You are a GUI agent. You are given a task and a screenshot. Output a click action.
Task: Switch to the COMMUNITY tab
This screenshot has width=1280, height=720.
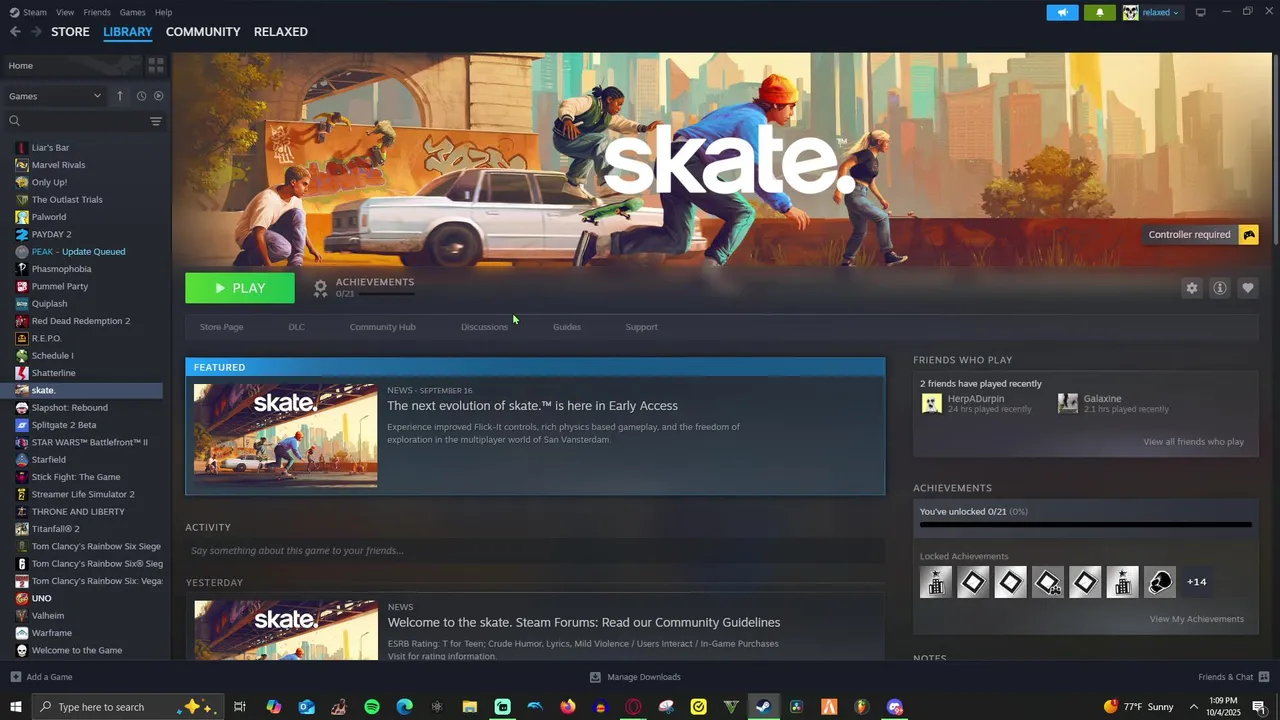[203, 32]
